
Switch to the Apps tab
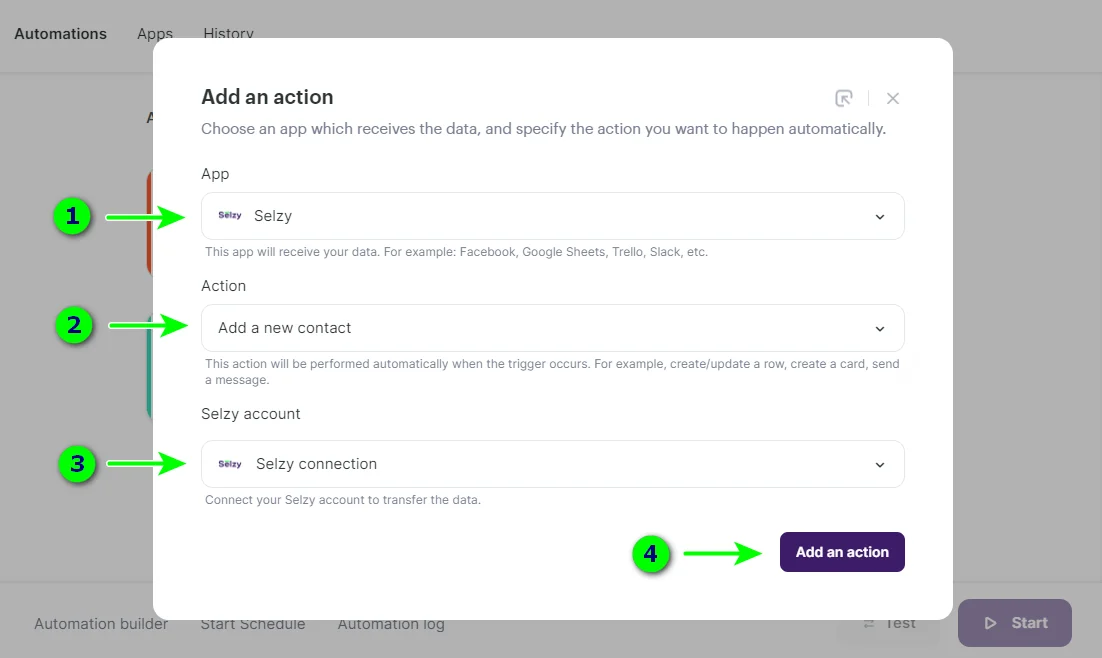coord(154,33)
